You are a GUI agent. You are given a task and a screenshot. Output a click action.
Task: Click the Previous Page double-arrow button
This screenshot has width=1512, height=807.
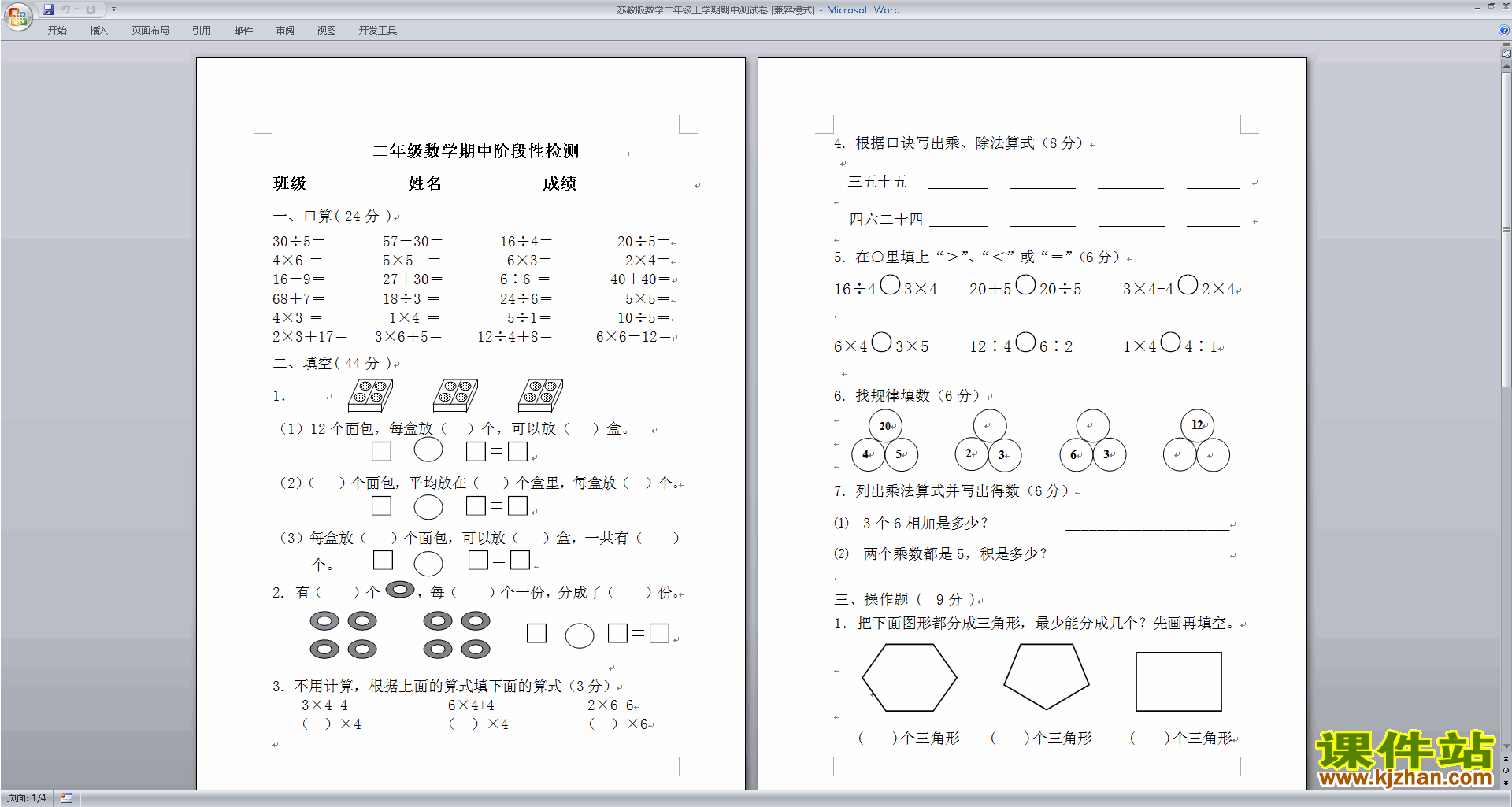pyautogui.click(x=1506, y=759)
